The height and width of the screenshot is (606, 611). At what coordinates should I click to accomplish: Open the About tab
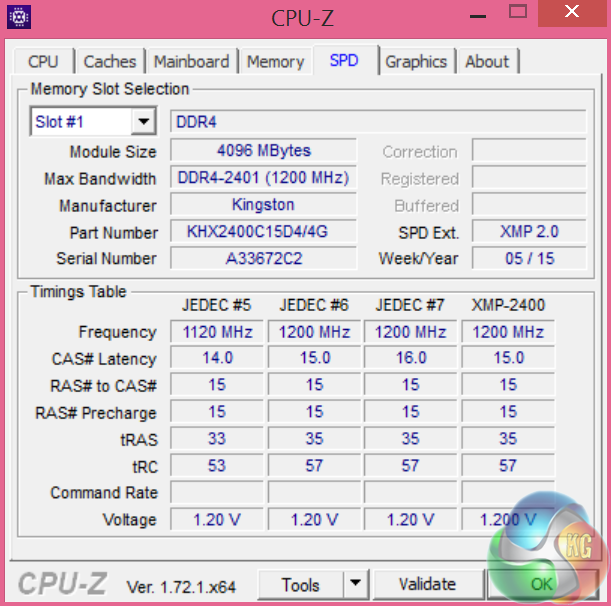click(x=487, y=62)
